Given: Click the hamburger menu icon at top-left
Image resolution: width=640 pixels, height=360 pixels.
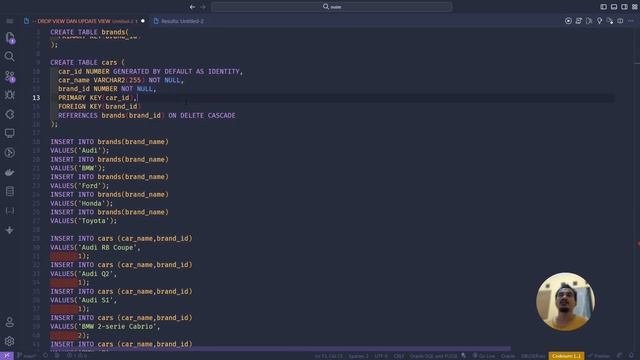Looking at the screenshot, I should (9, 21).
